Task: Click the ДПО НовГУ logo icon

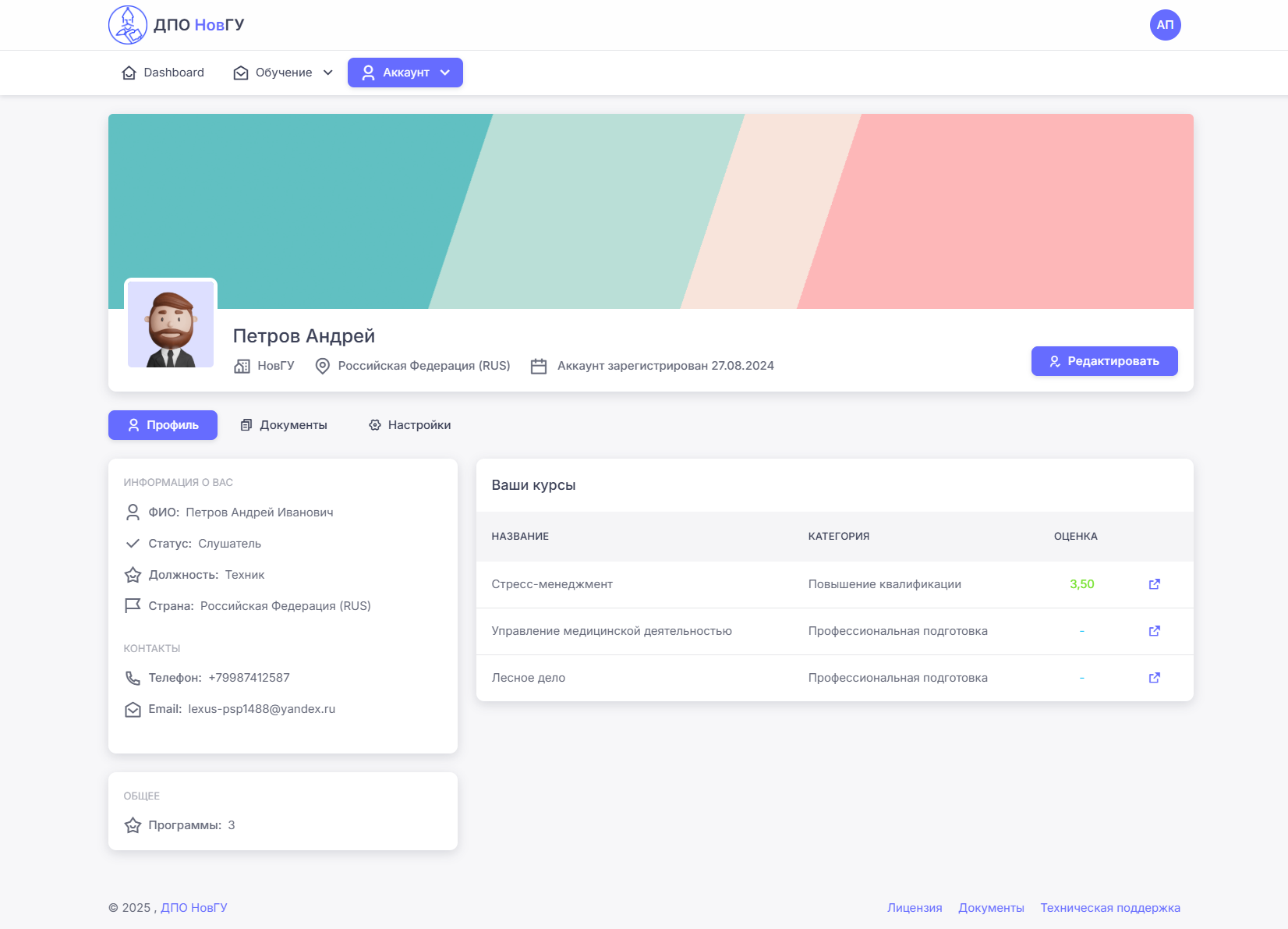Action: pyautogui.click(x=128, y=25)
